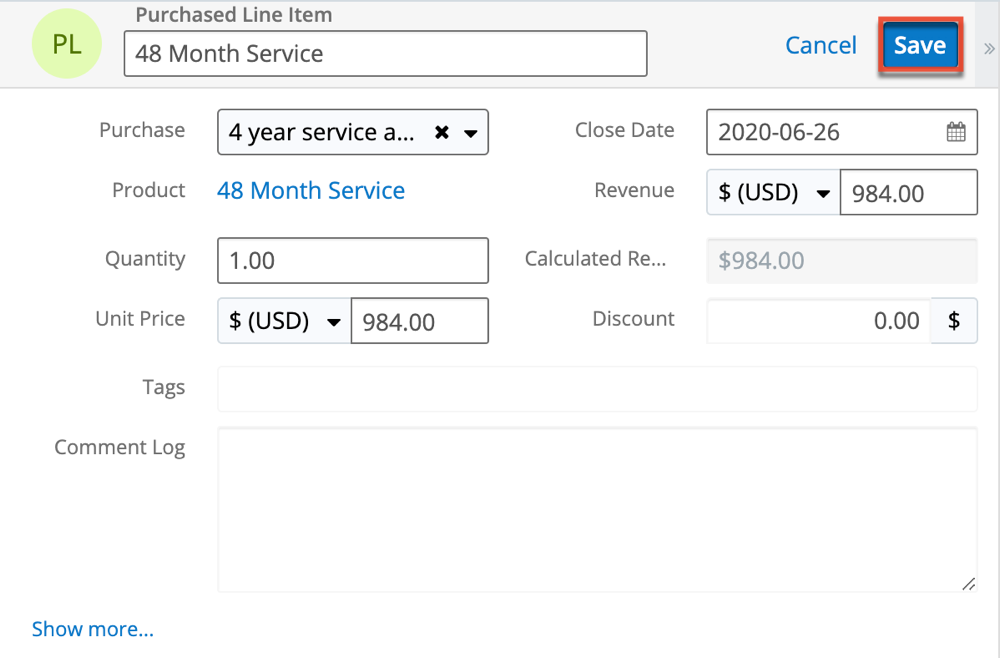
Task: Click the Save button
Action: tap(919, 46)
